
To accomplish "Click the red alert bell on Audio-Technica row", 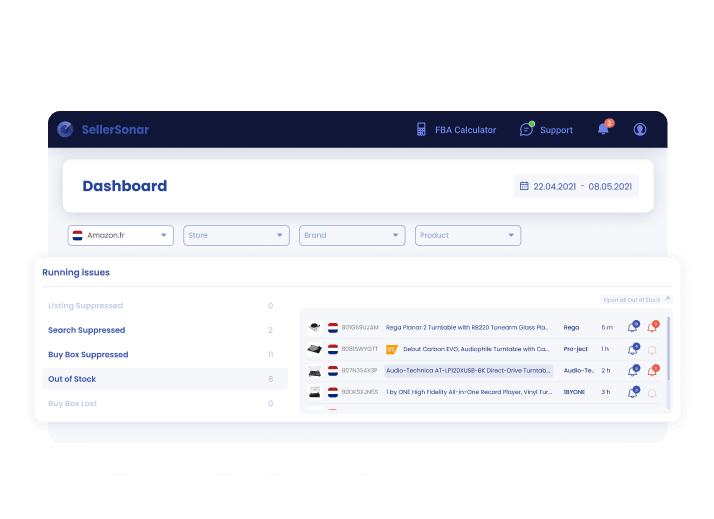I will 653,371.
